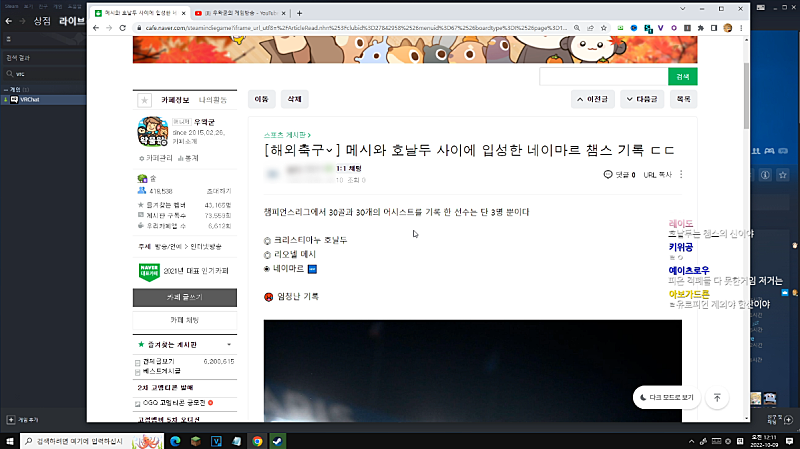This screenshot has width=800, height=449.
Task: Go to next post with 다음글
Action: (642, 99)
